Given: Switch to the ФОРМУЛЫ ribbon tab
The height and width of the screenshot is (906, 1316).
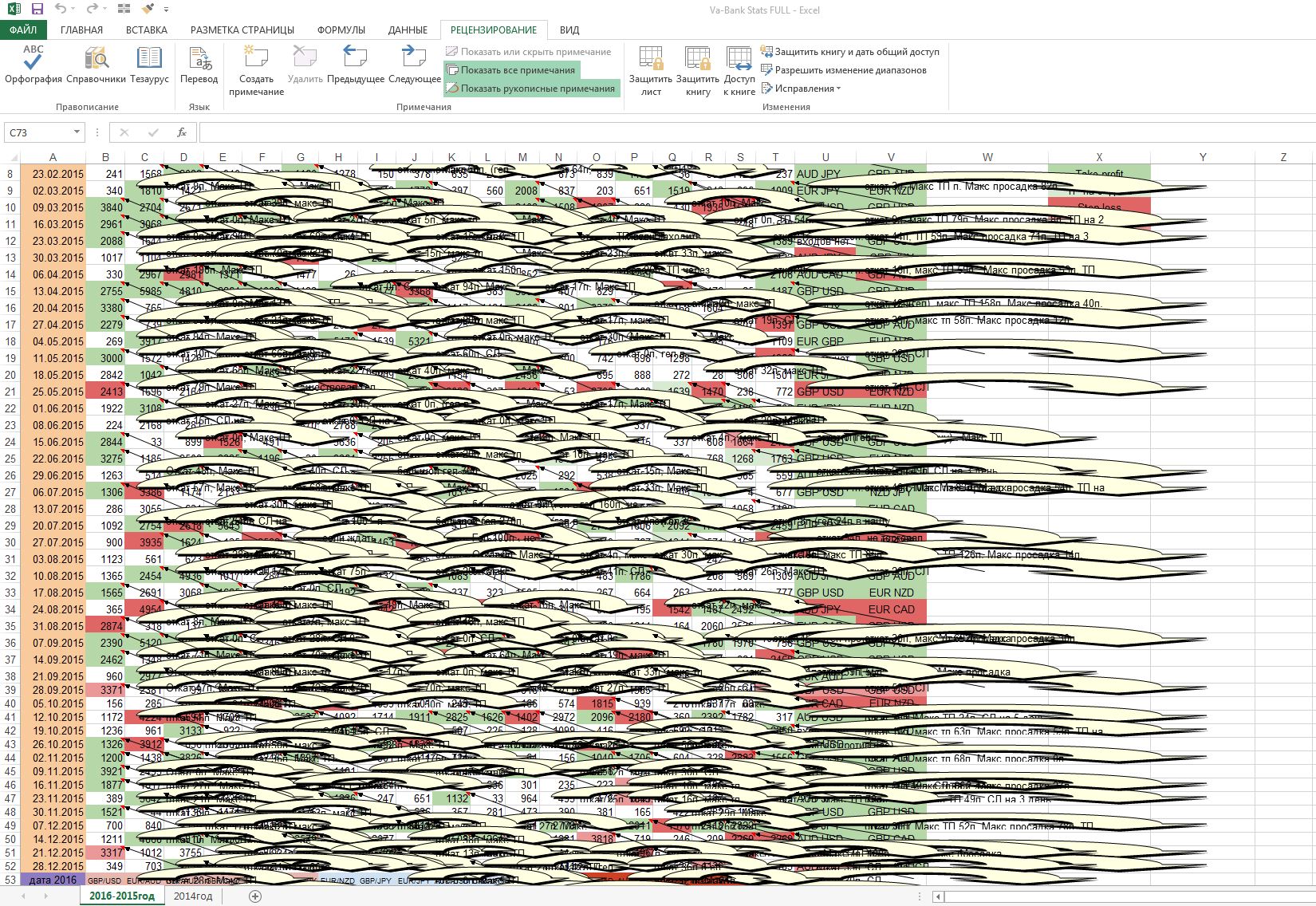Looking at the screenshot, I should (x=341, y=30).
